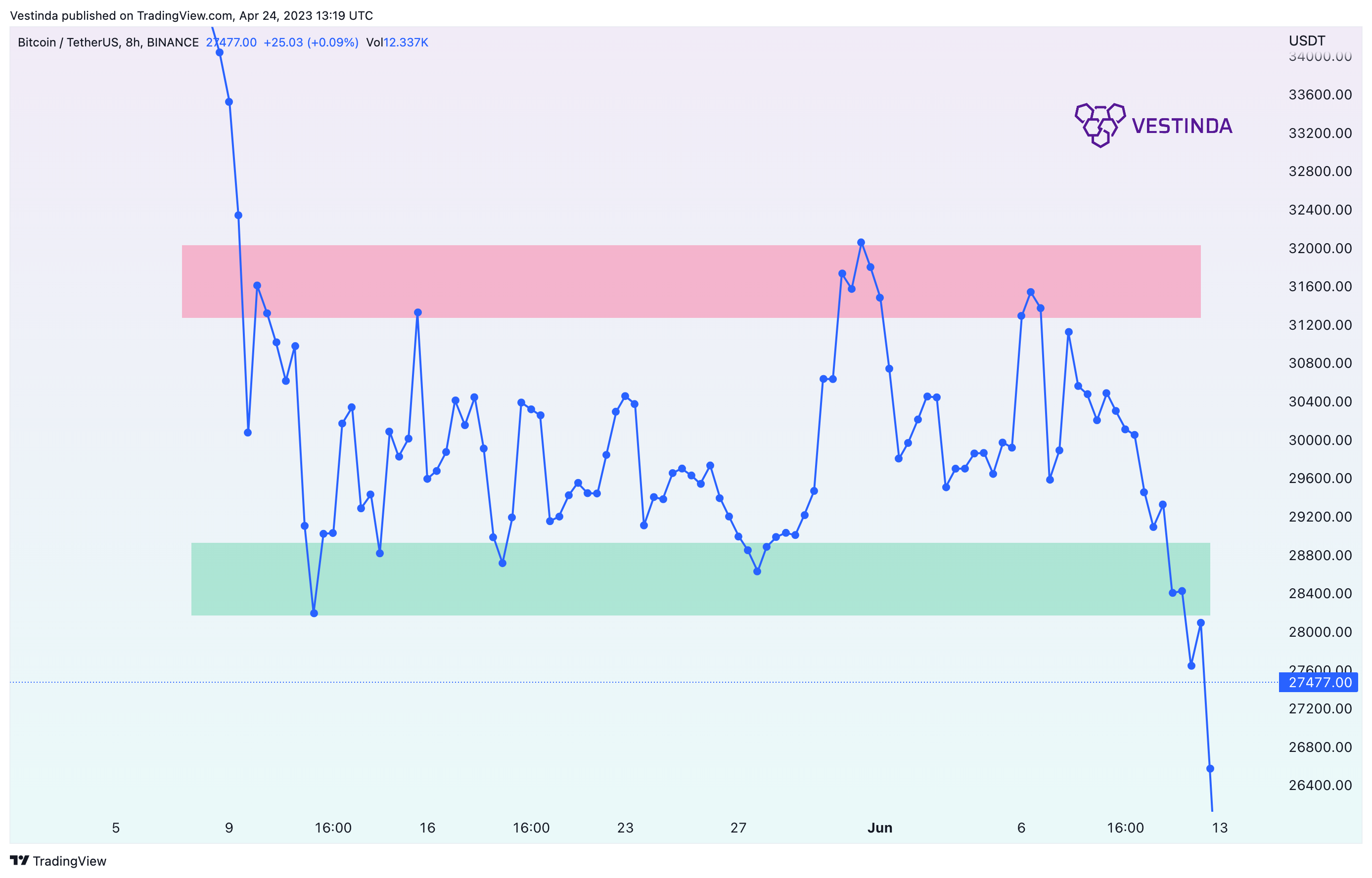Viewport: 1372px width, 878px height.
Task: Click the 32000.00 price axis label
Action: click(x=1320, y=248)
